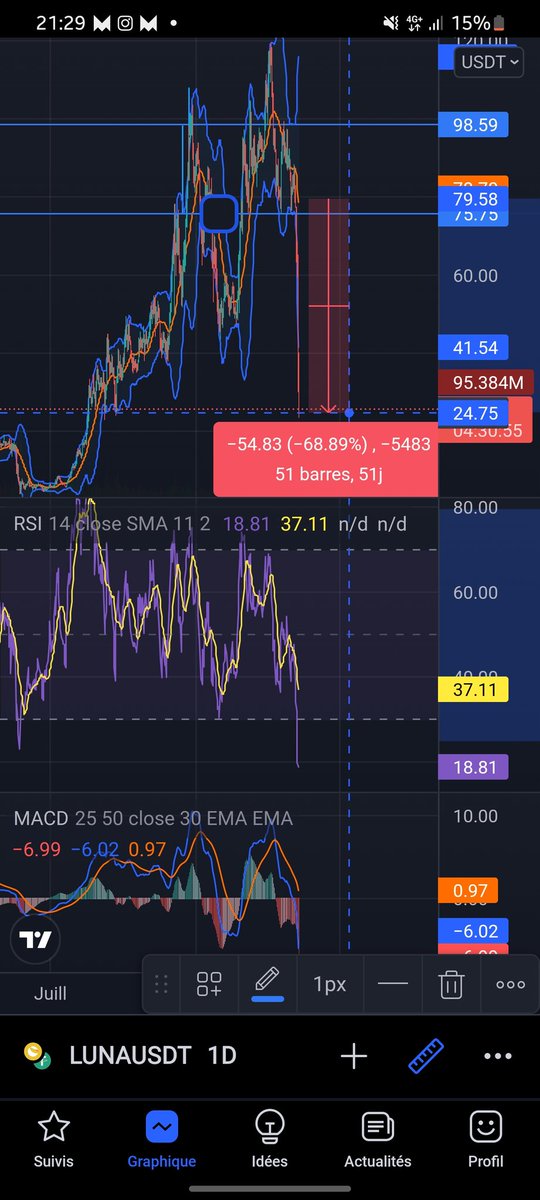The image size is (540, 1200).
Task: Tap the purple 18.81 RSI axis label
Action: 474,768
